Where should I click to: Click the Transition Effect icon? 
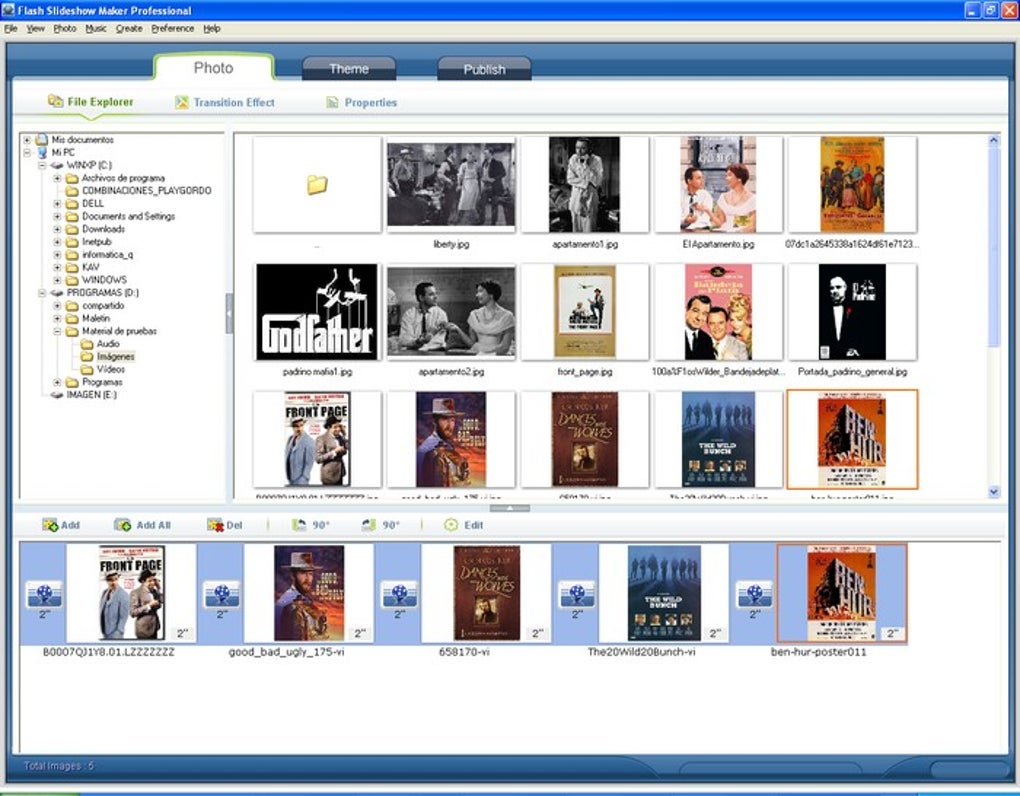pyautogui.click(x=181, y=102)
